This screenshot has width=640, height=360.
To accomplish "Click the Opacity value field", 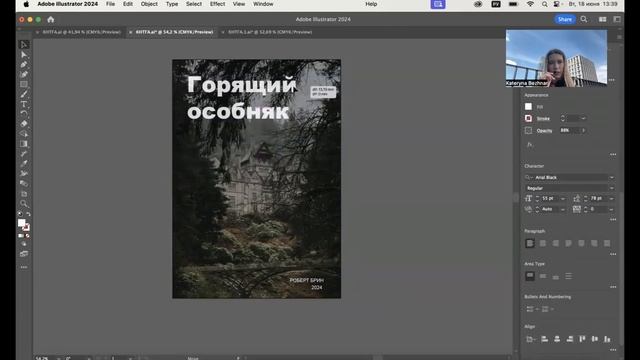I will [569, 130].
